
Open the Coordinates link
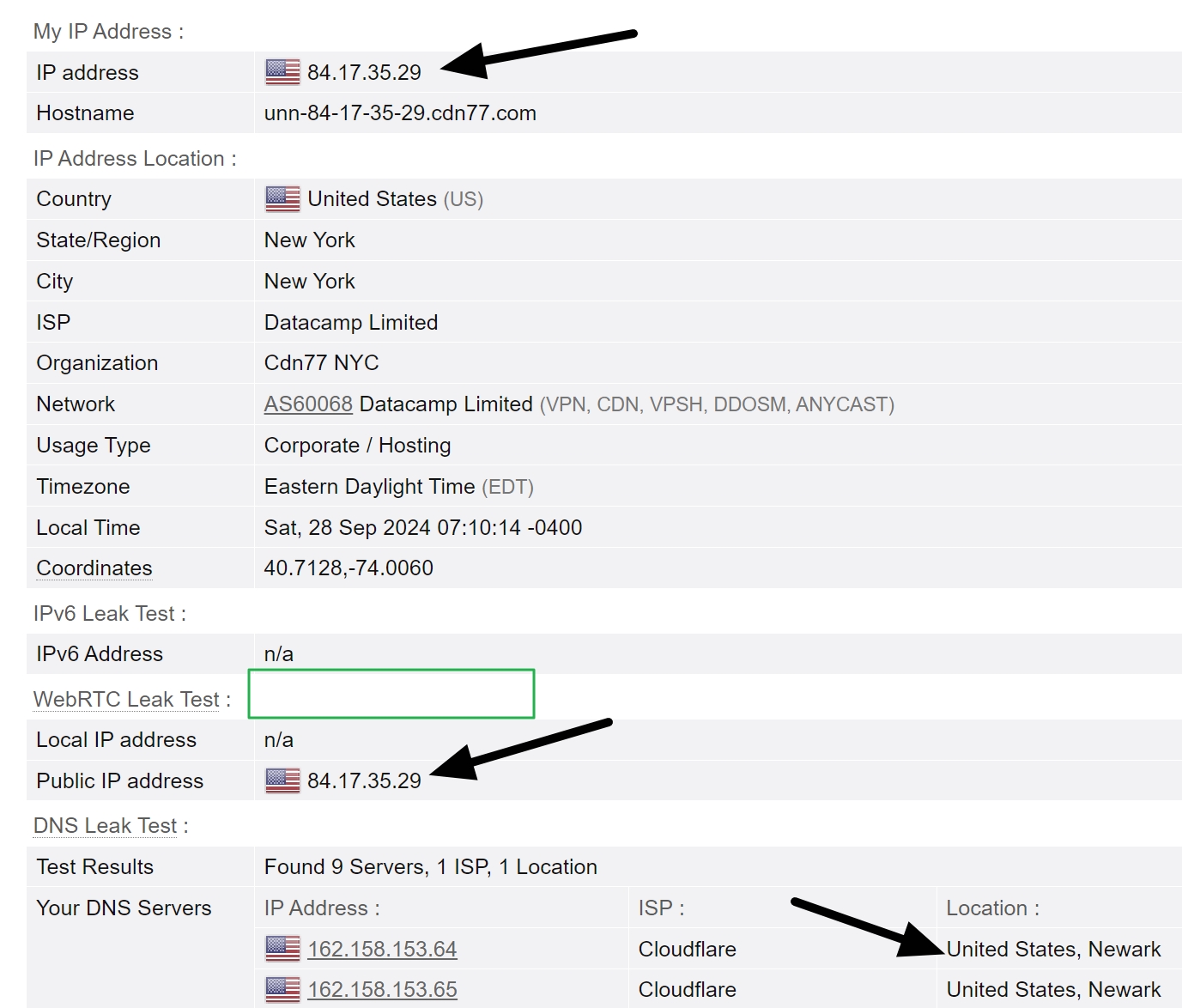(x=93, y=568)
